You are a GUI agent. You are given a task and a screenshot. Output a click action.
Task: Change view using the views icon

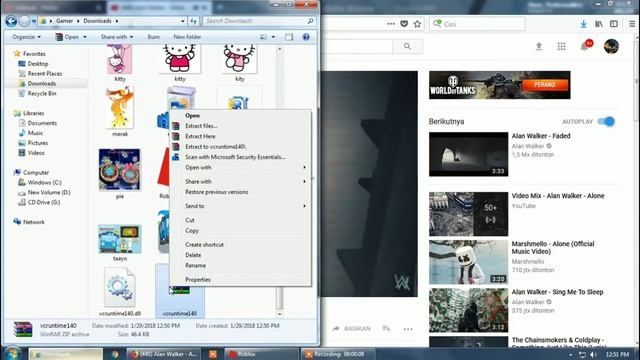[x=264, y=37]
